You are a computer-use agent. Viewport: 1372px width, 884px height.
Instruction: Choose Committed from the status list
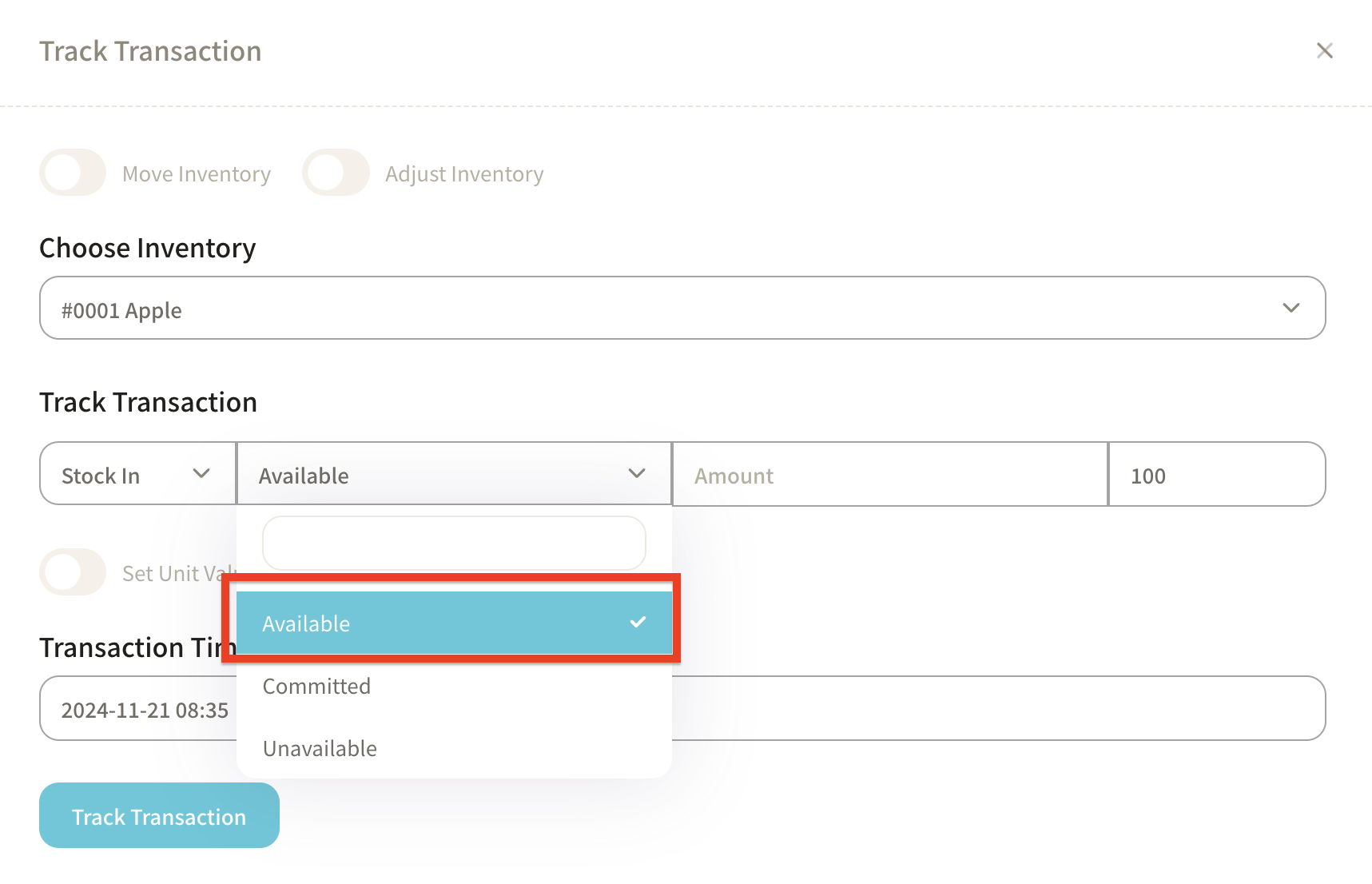pyautogui.click(x=317, y=687)
